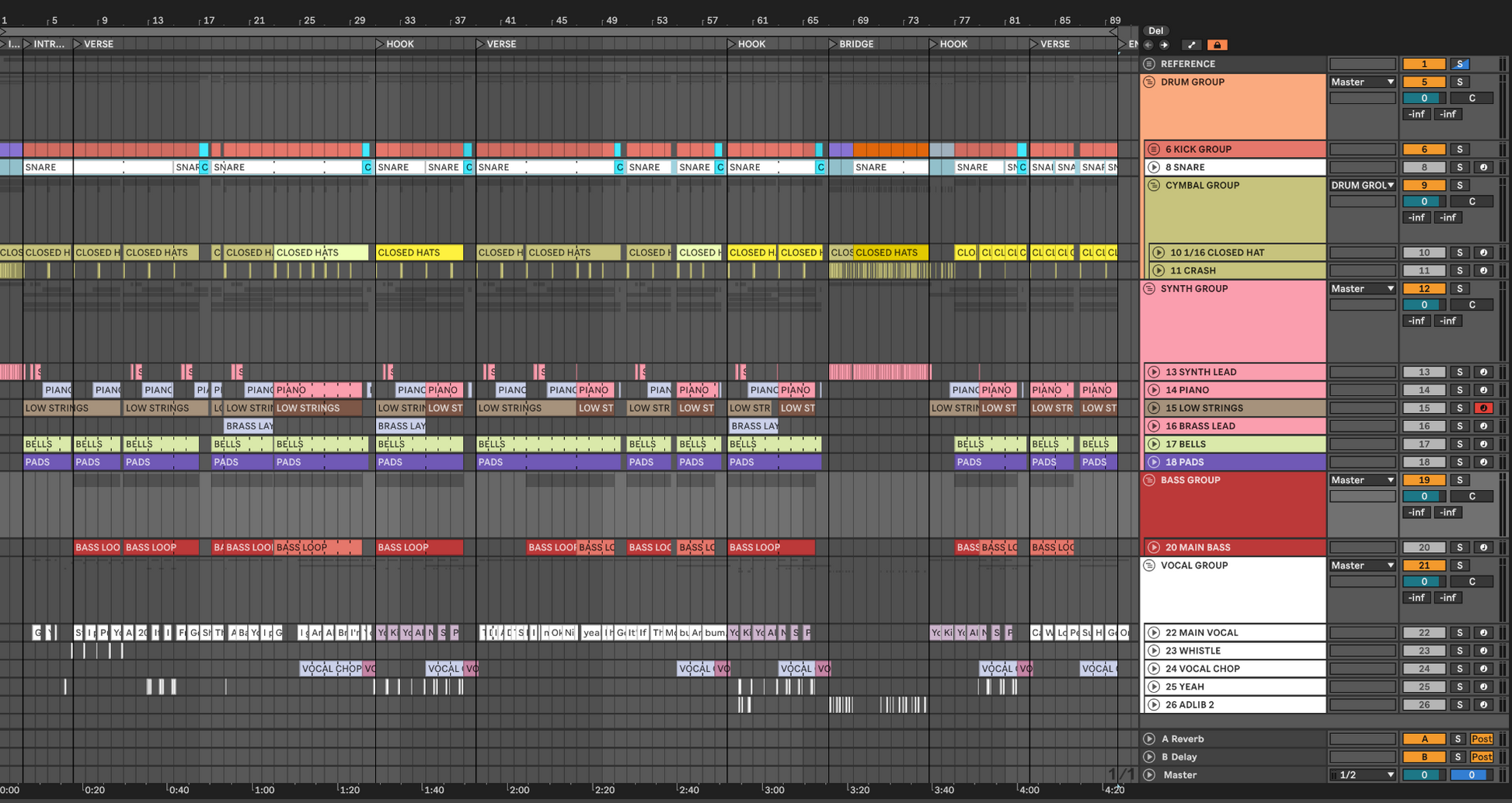The width and height of the screenshot is (1512, 803).
Task: Adjust the BASS GROUP volume slider
Action: (x=1423, y=496)
